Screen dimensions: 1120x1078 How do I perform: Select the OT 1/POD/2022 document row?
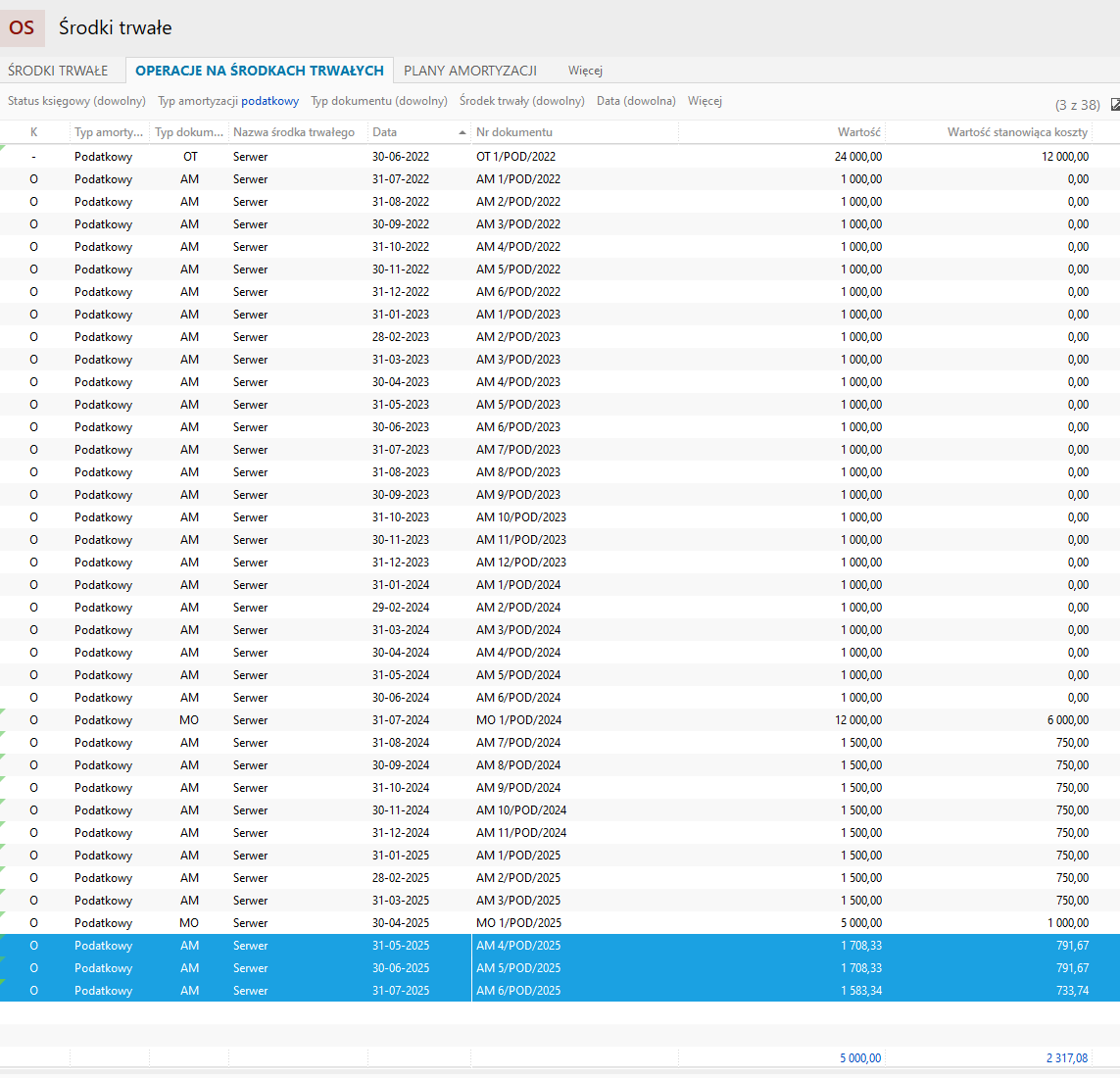click(x=560, y=157)
